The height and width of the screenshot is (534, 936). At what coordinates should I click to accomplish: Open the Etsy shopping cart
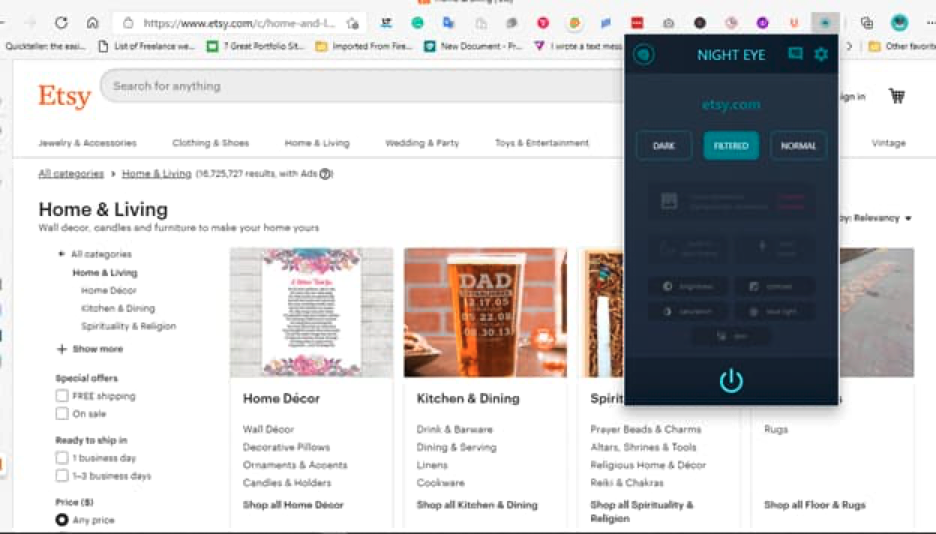(897, 96)
